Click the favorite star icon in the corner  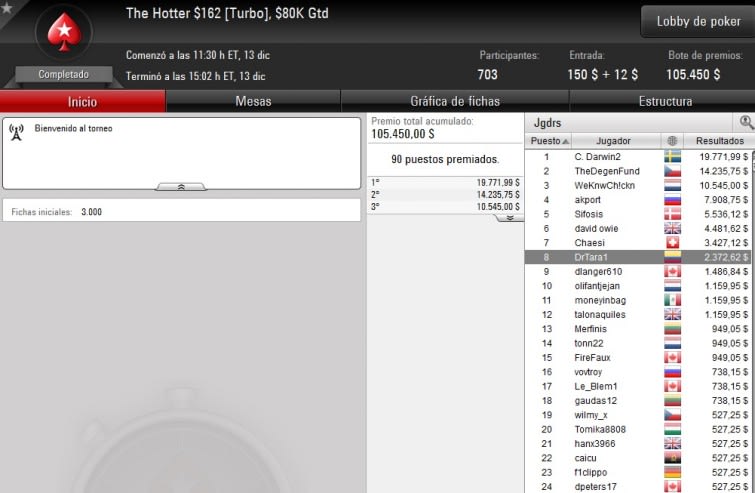6,7
